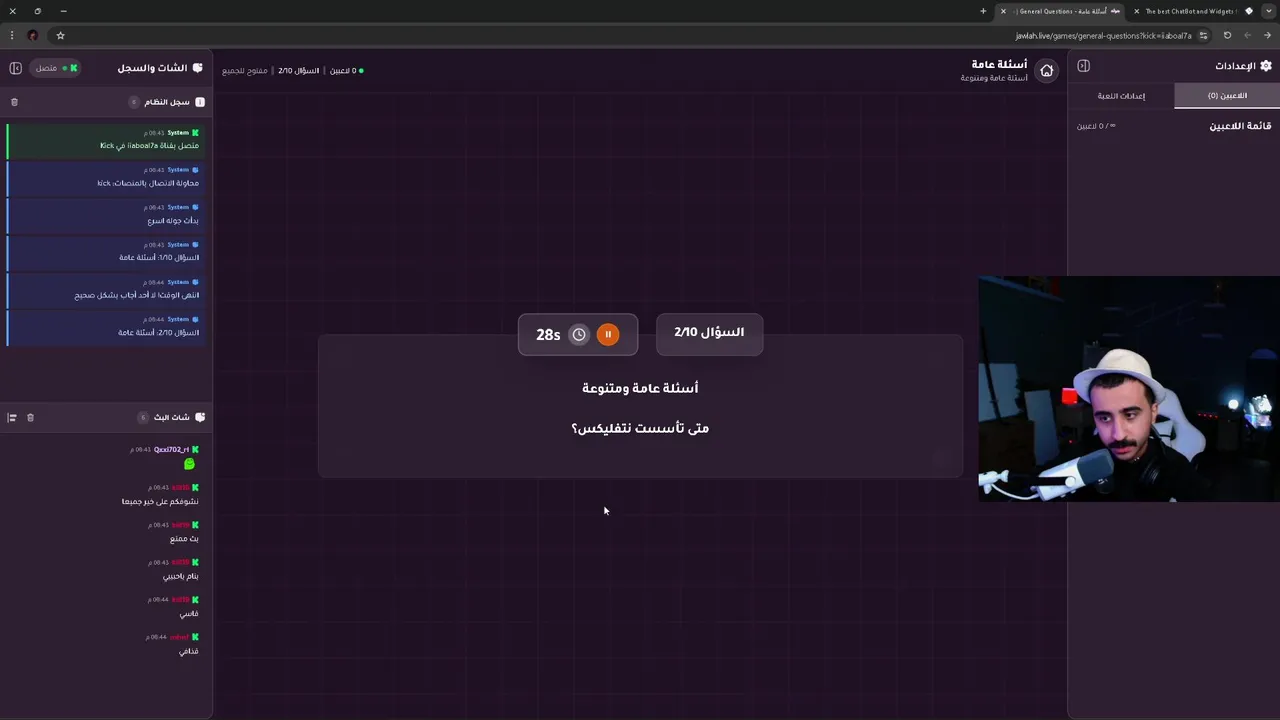Toggle stream chat layout icon
Viewport: 1280px width, 720px height.
click(x=12, y=417)
